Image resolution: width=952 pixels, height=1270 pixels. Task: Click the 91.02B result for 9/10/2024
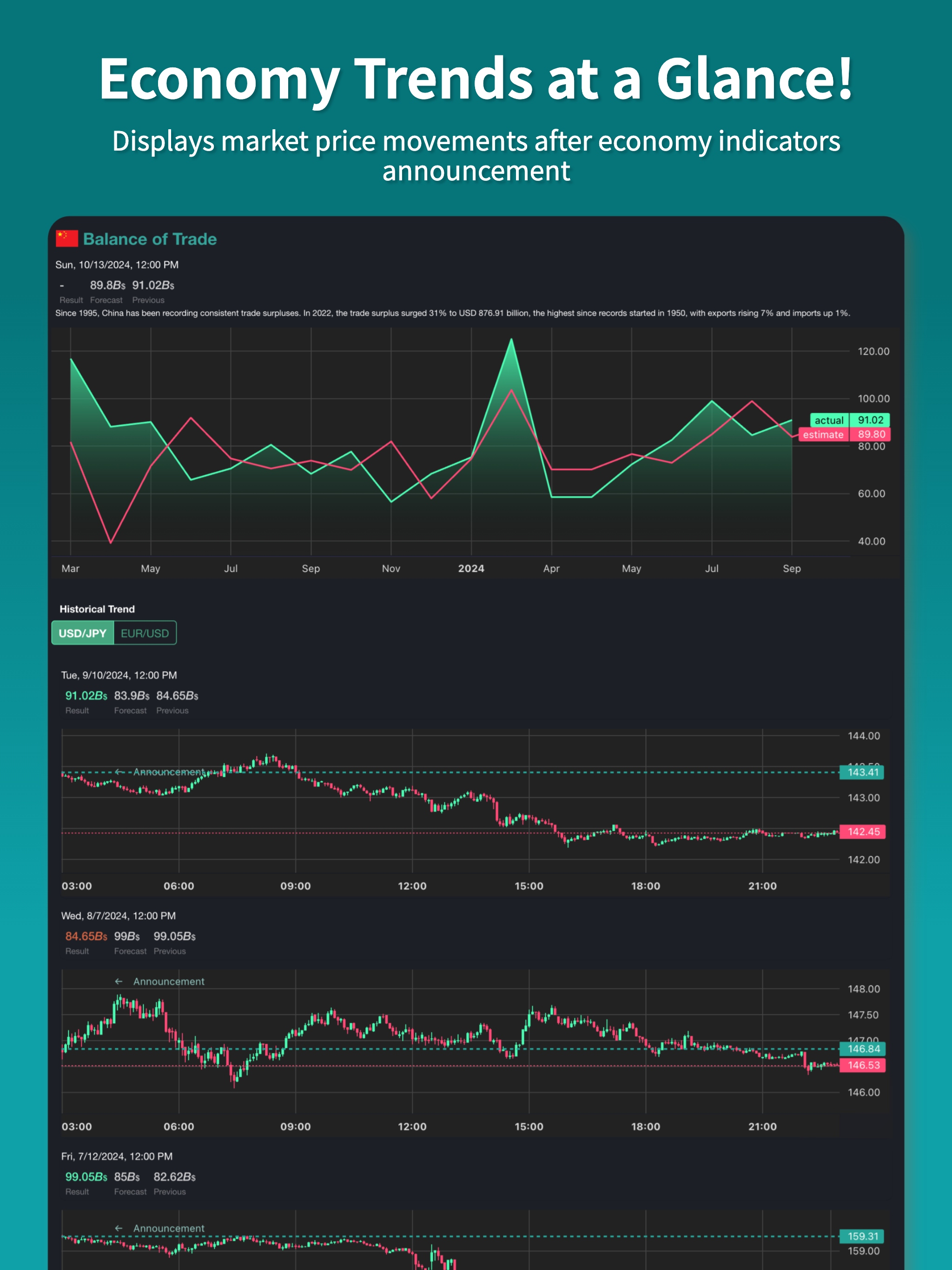86,695
